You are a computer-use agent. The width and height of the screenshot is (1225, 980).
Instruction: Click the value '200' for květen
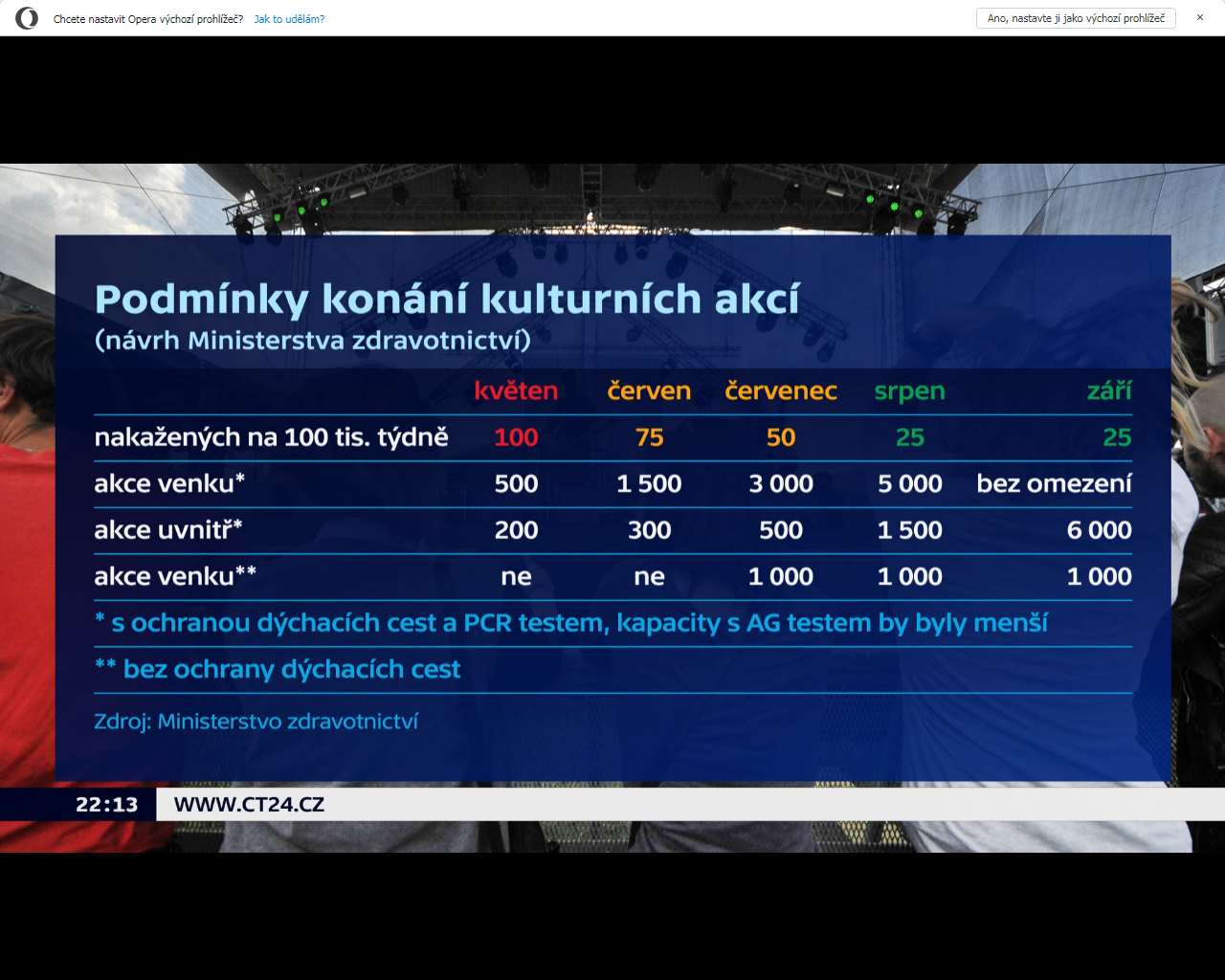[x=516, y=530]
